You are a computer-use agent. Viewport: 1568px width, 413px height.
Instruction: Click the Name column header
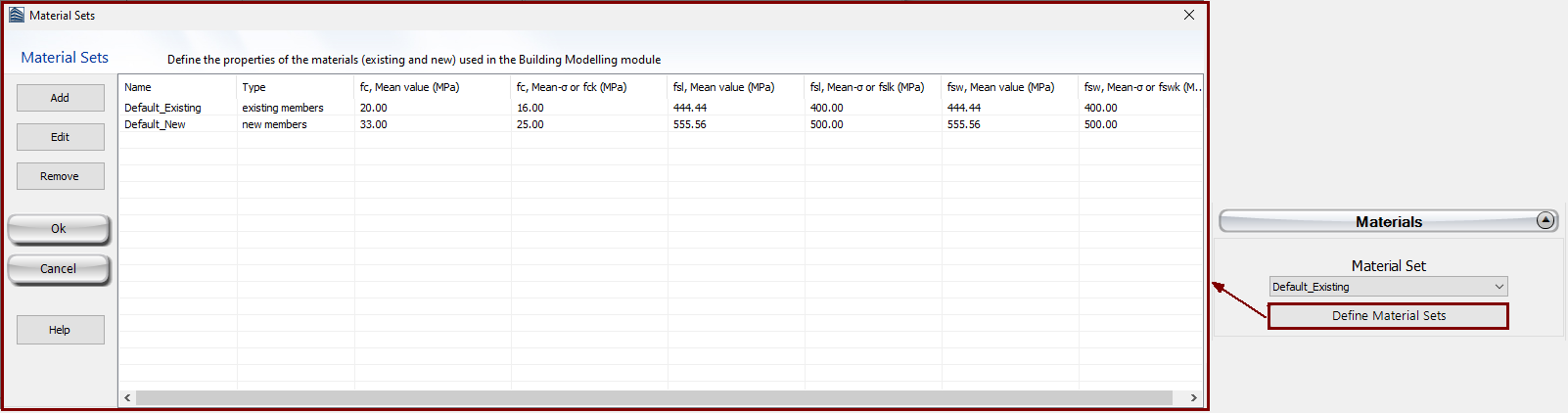point(138,87)
